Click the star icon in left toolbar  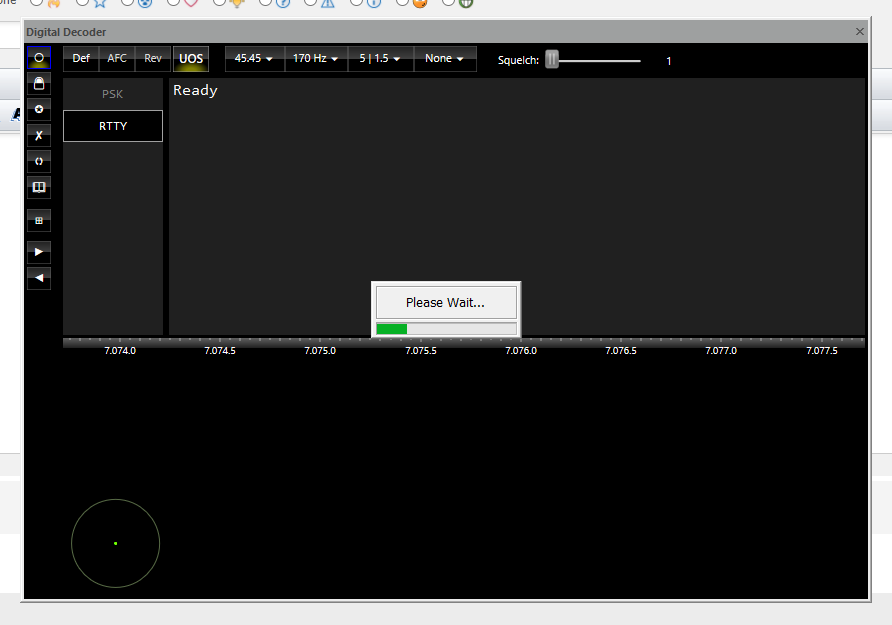coord(39,110)
